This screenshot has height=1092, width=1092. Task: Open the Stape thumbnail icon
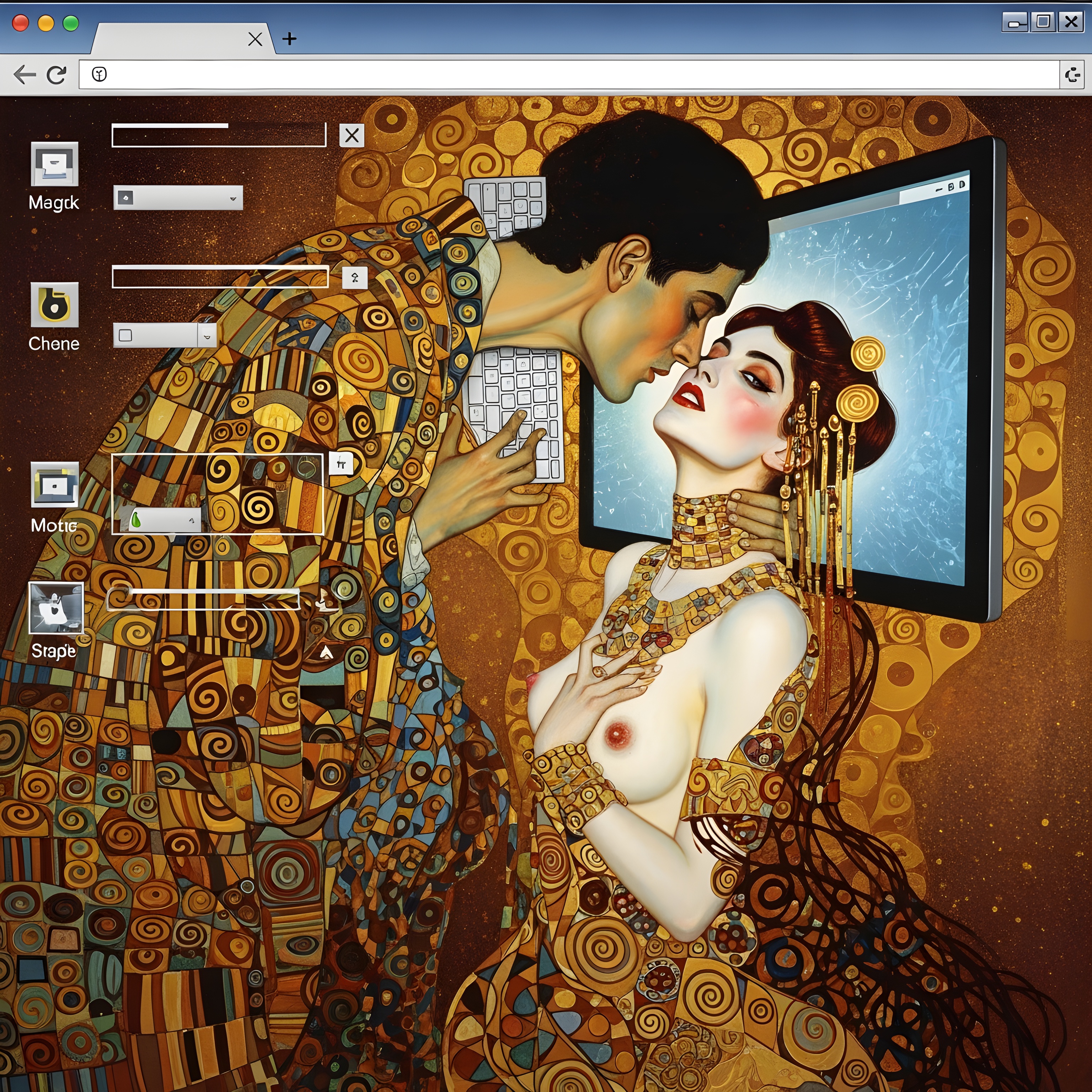(56, 608)
